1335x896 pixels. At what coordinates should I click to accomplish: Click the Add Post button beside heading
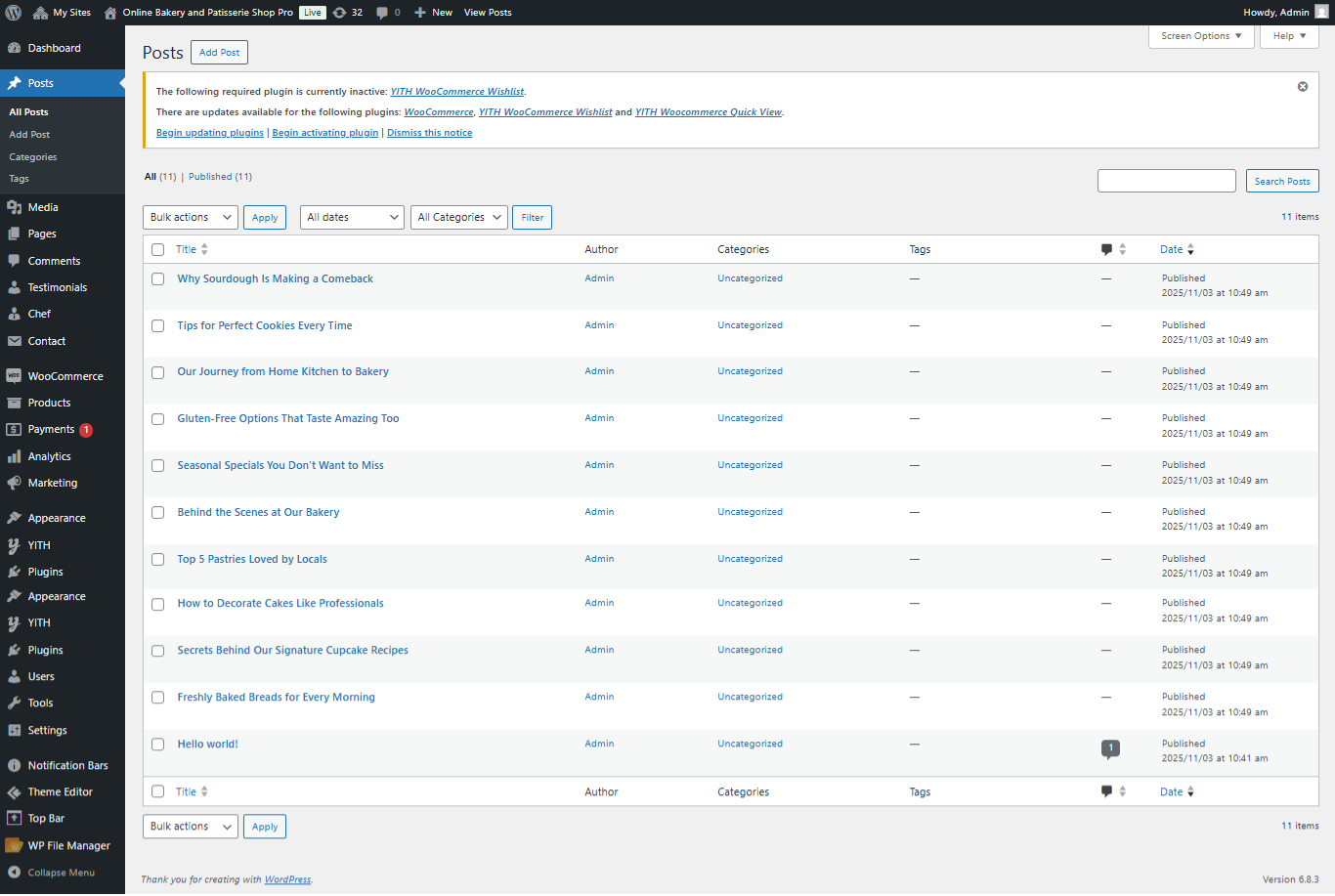point(219,53)
